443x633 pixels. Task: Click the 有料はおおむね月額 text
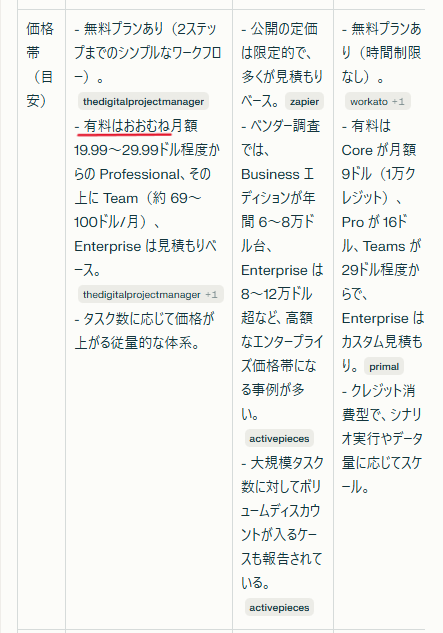(141, 126)
